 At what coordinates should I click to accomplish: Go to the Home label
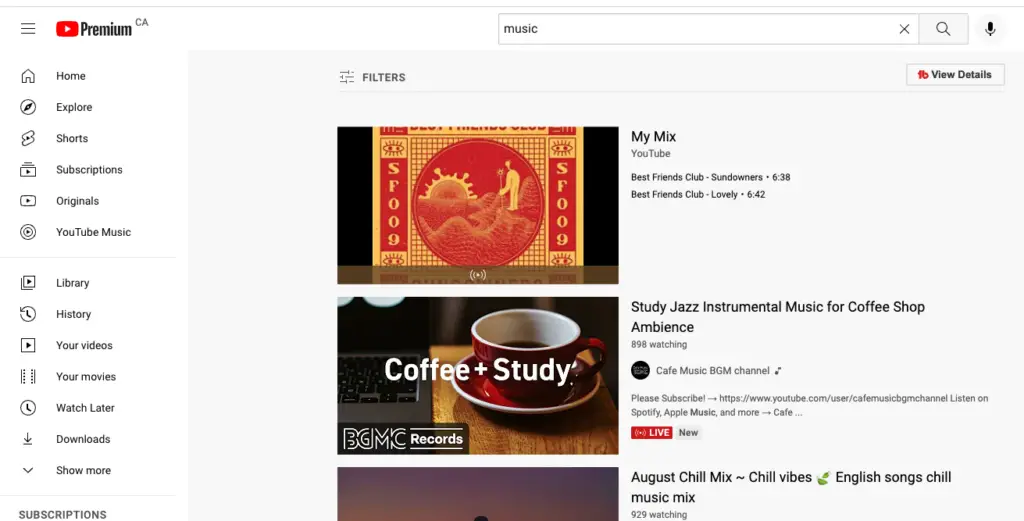[71, 76]
